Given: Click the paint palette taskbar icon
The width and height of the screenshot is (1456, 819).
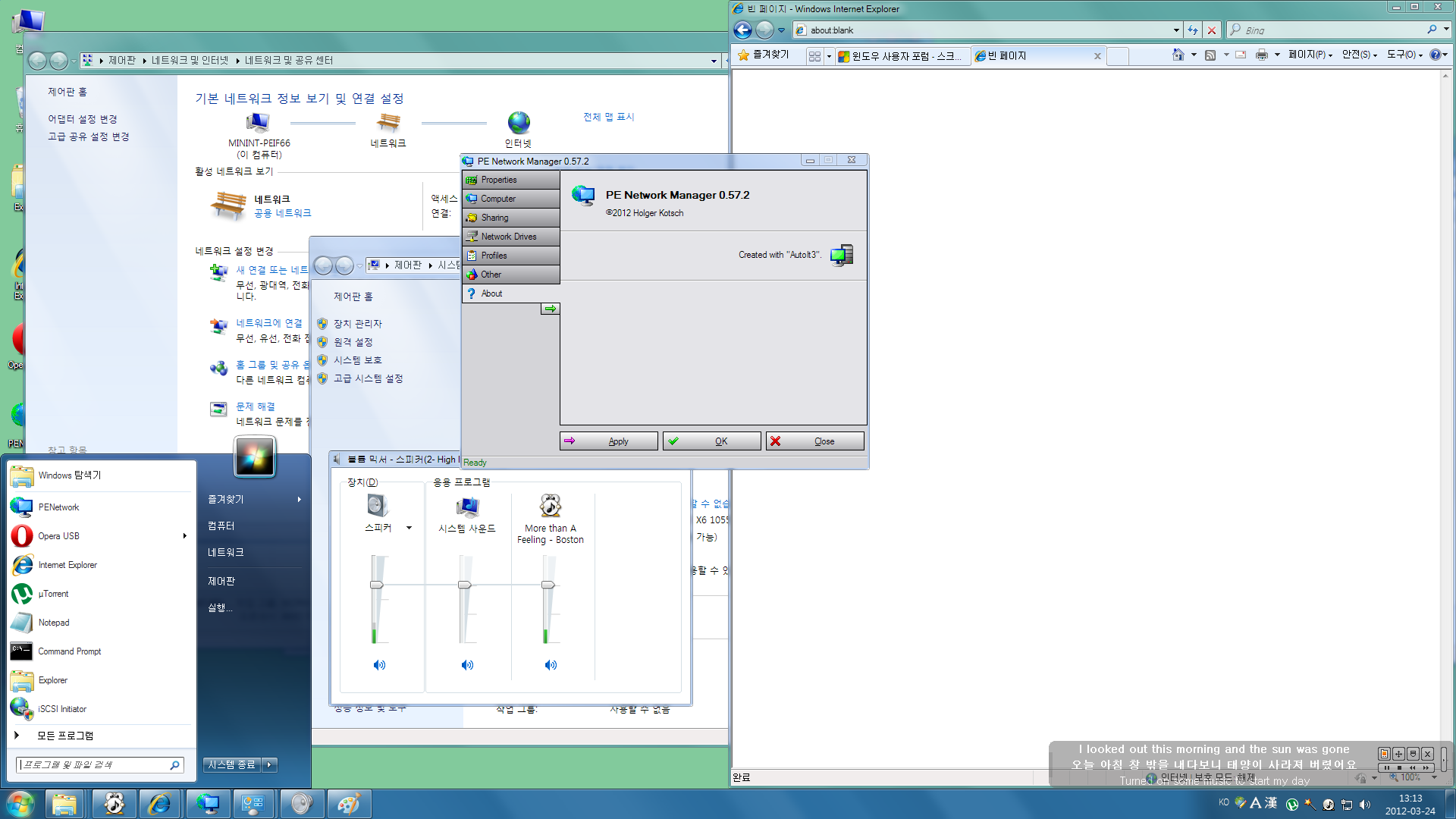Looking at the screenshot, I should [x=348, y=804].
